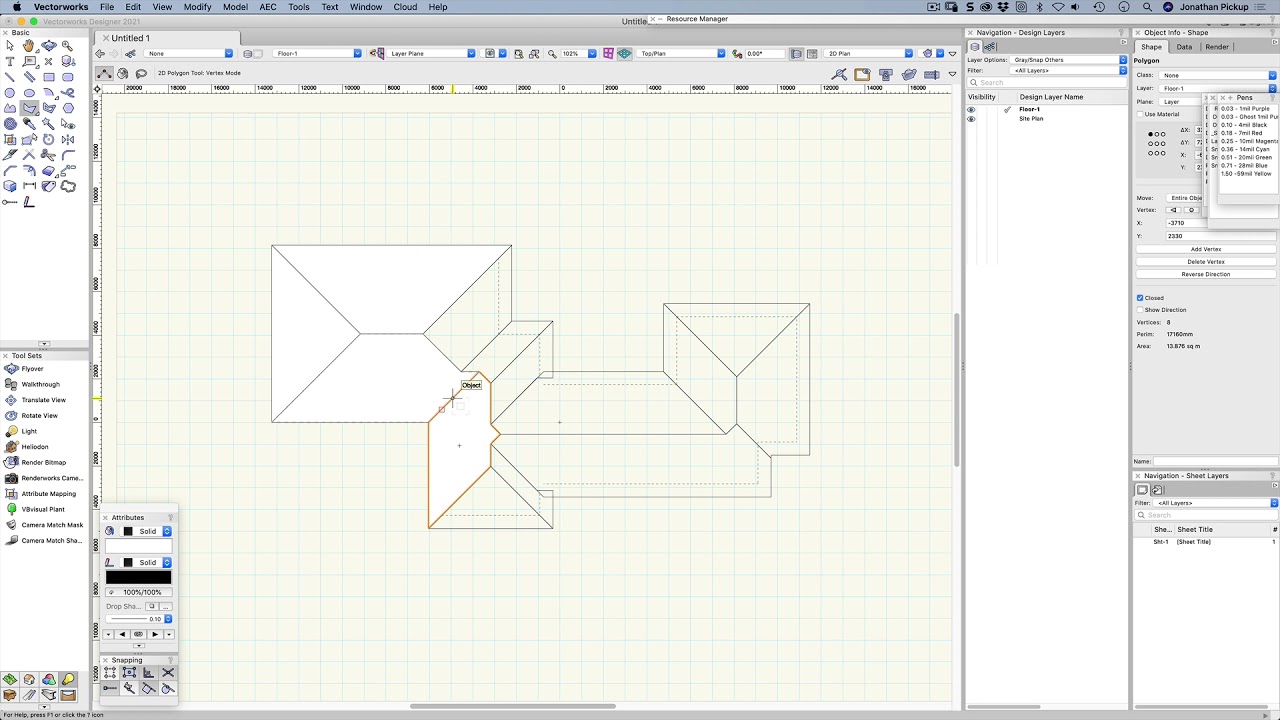Screen dimensions: 1280x720
Task: Select the Linear Dimension tool
Action: [x=29, y=185]
